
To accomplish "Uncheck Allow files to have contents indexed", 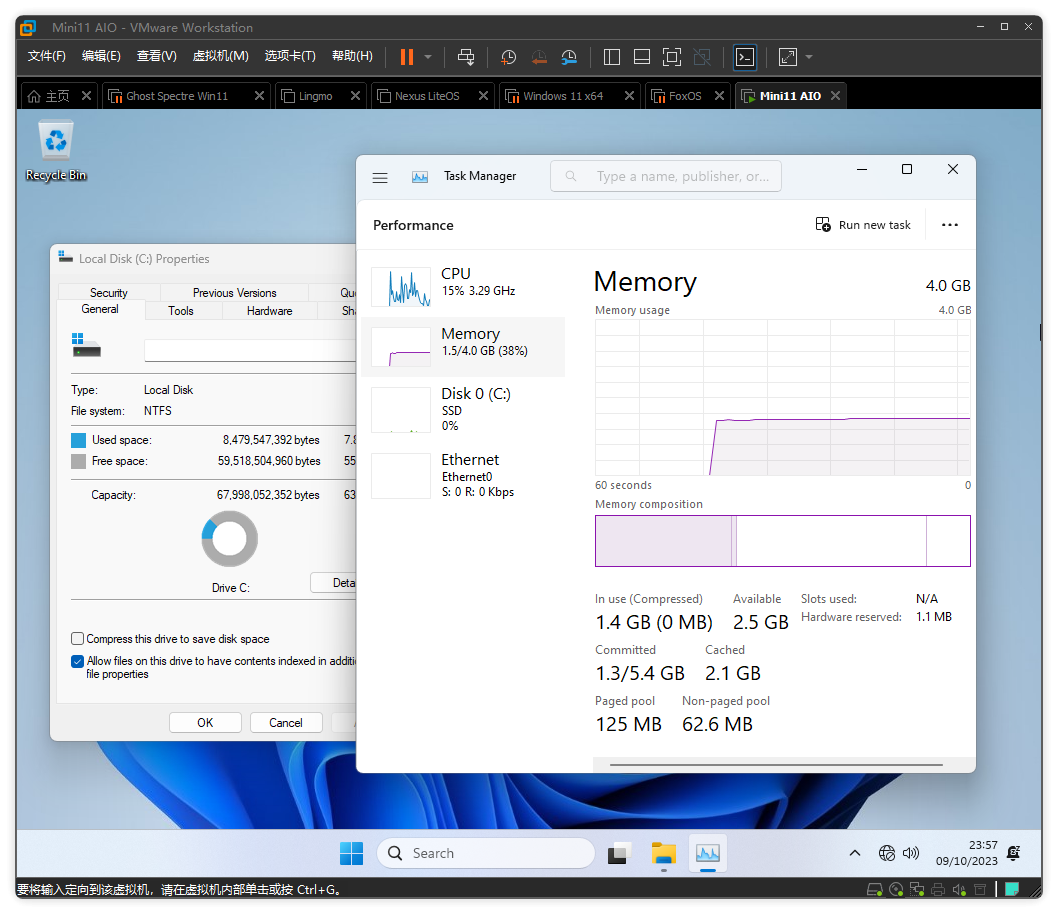I will click(x=78, y=661).
